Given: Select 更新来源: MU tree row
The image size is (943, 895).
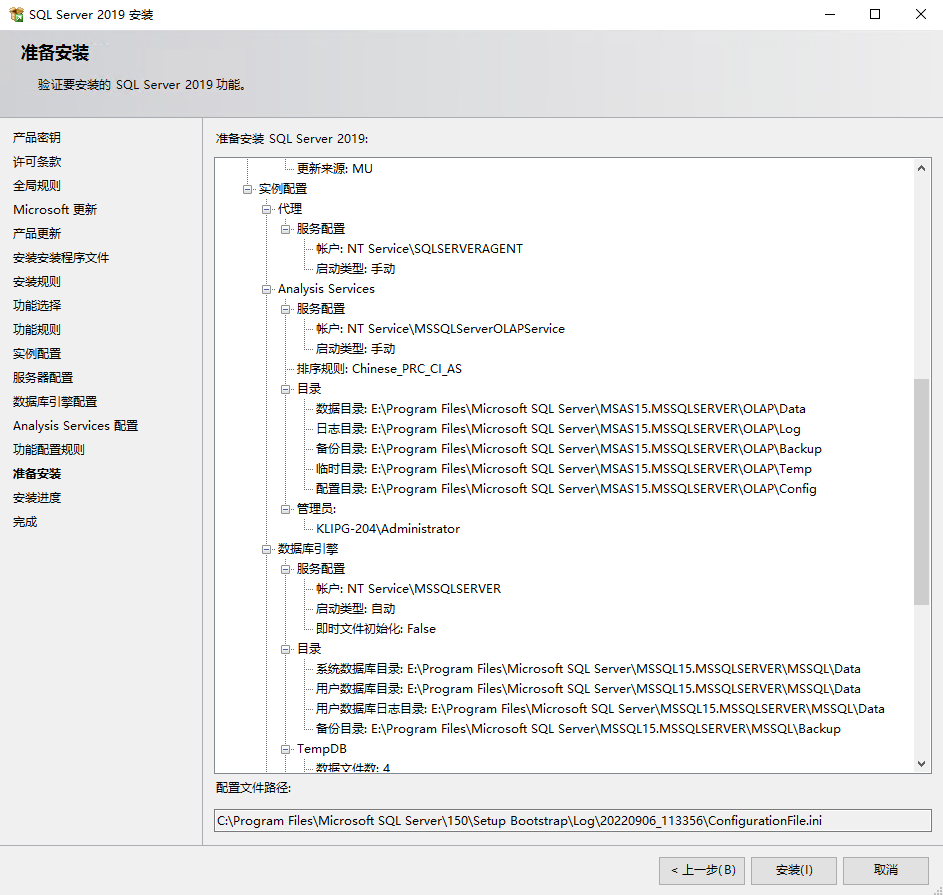Looking at the screenshot, I should (335, 169).
